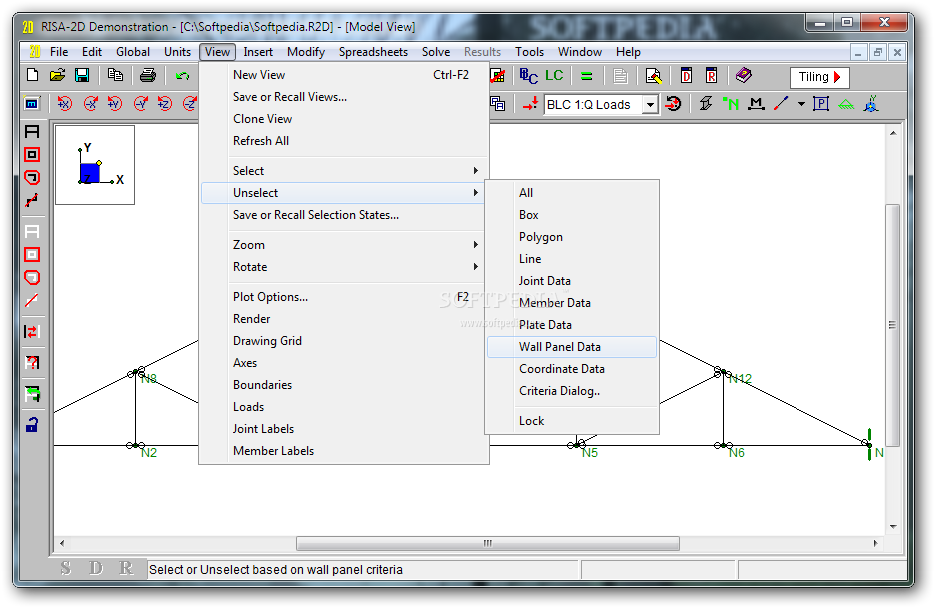935x608 pixels.
Task: Click Lock in Unselect submenu
Action: [x=572, y=421]
